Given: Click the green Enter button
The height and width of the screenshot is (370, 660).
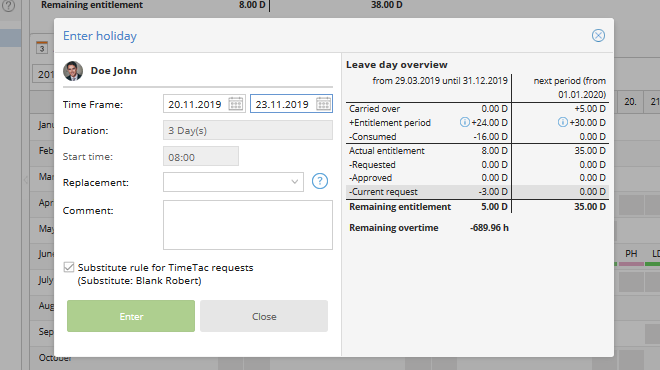Looking at the screenshot, I should (x=131, y=316).
